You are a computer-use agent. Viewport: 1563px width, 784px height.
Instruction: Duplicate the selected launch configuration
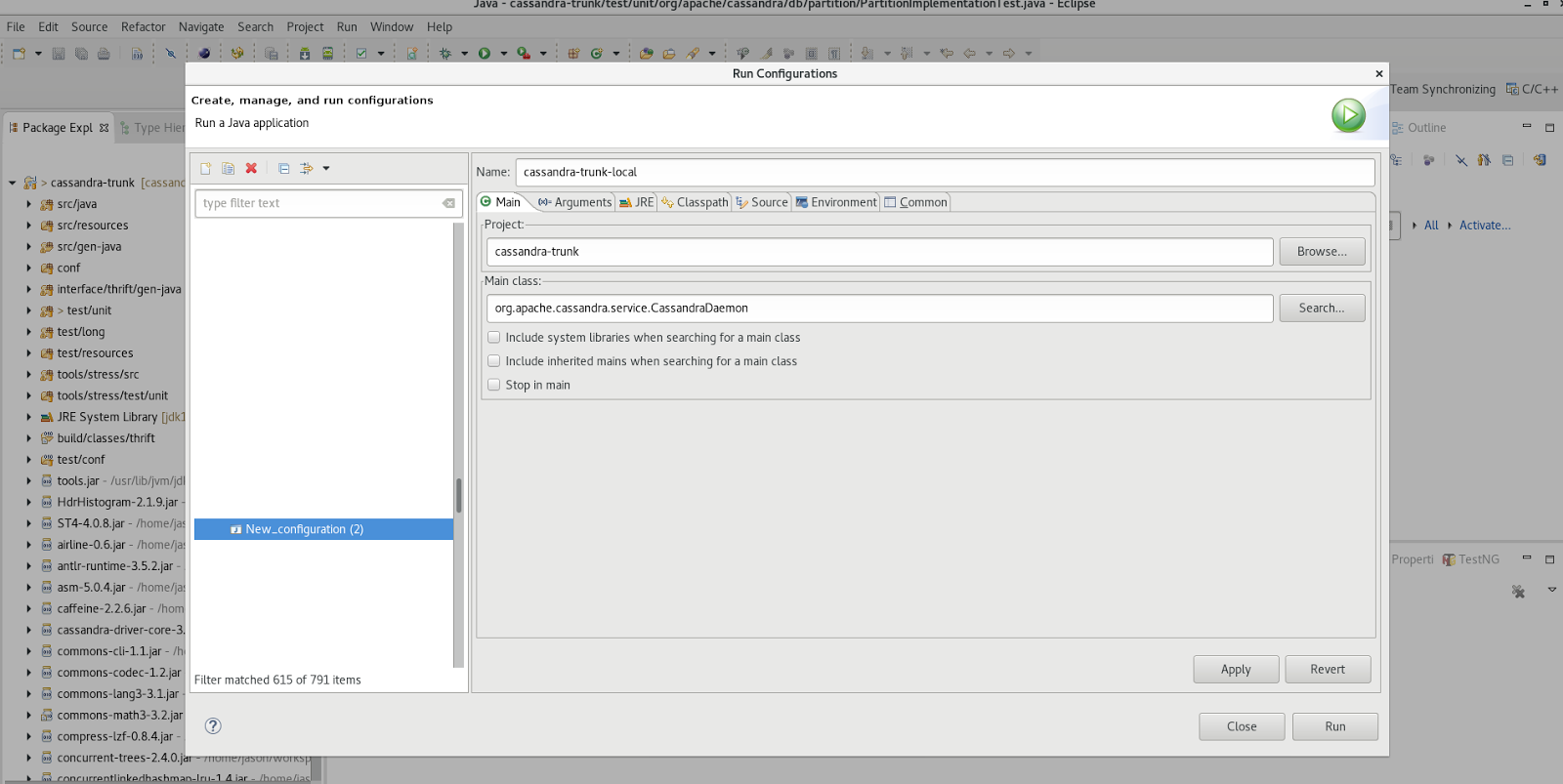coord(228,169)
